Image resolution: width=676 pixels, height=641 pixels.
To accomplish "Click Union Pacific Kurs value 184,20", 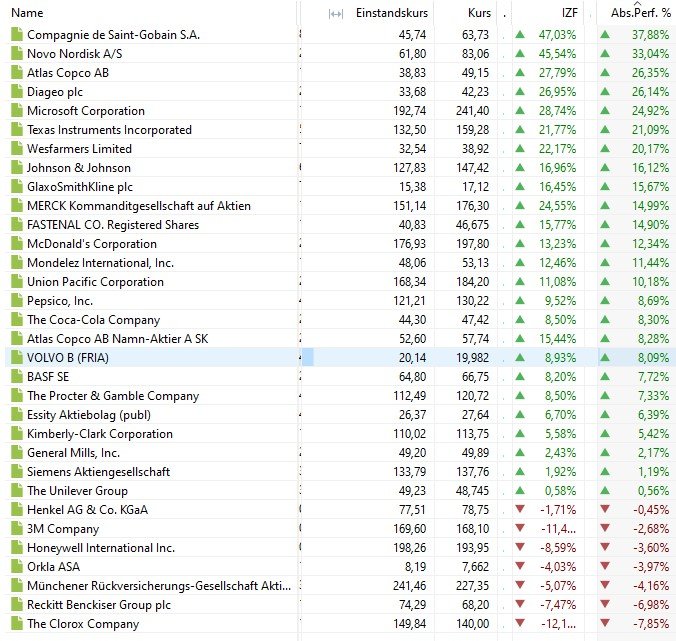I will (473, 281).
